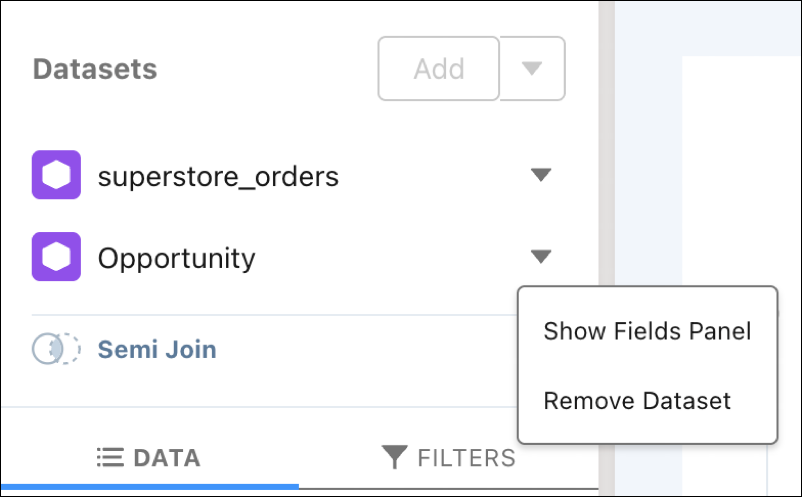
Task: Click the Add dataset button
Action: [x=439, y=69]
